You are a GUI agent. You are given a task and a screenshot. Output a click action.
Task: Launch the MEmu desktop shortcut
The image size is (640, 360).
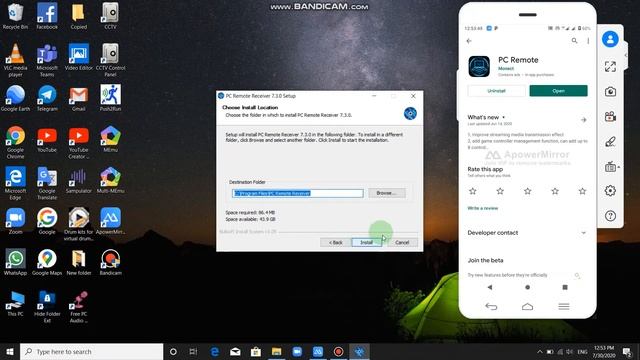pyautogui.click(x=110, y=139)
